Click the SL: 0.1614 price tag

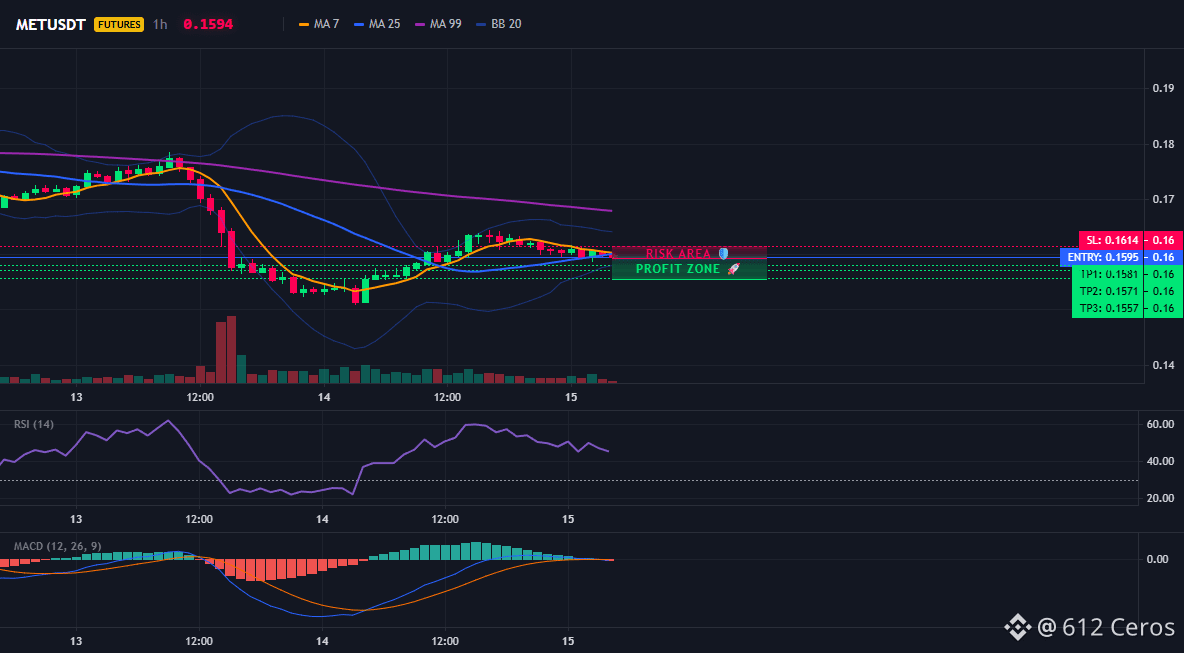tap(1112, 240)
